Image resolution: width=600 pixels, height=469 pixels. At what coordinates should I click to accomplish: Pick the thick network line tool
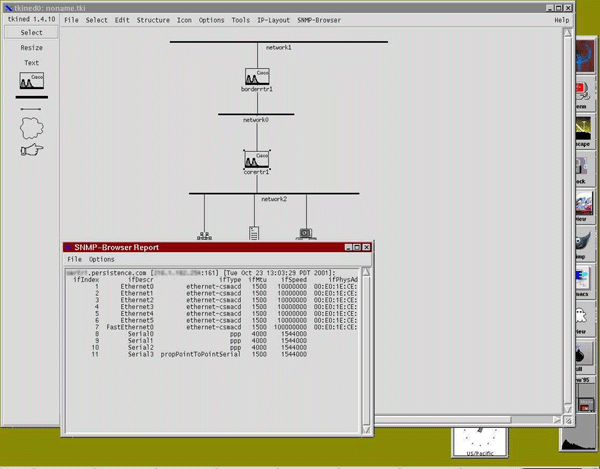pos(31,97)
